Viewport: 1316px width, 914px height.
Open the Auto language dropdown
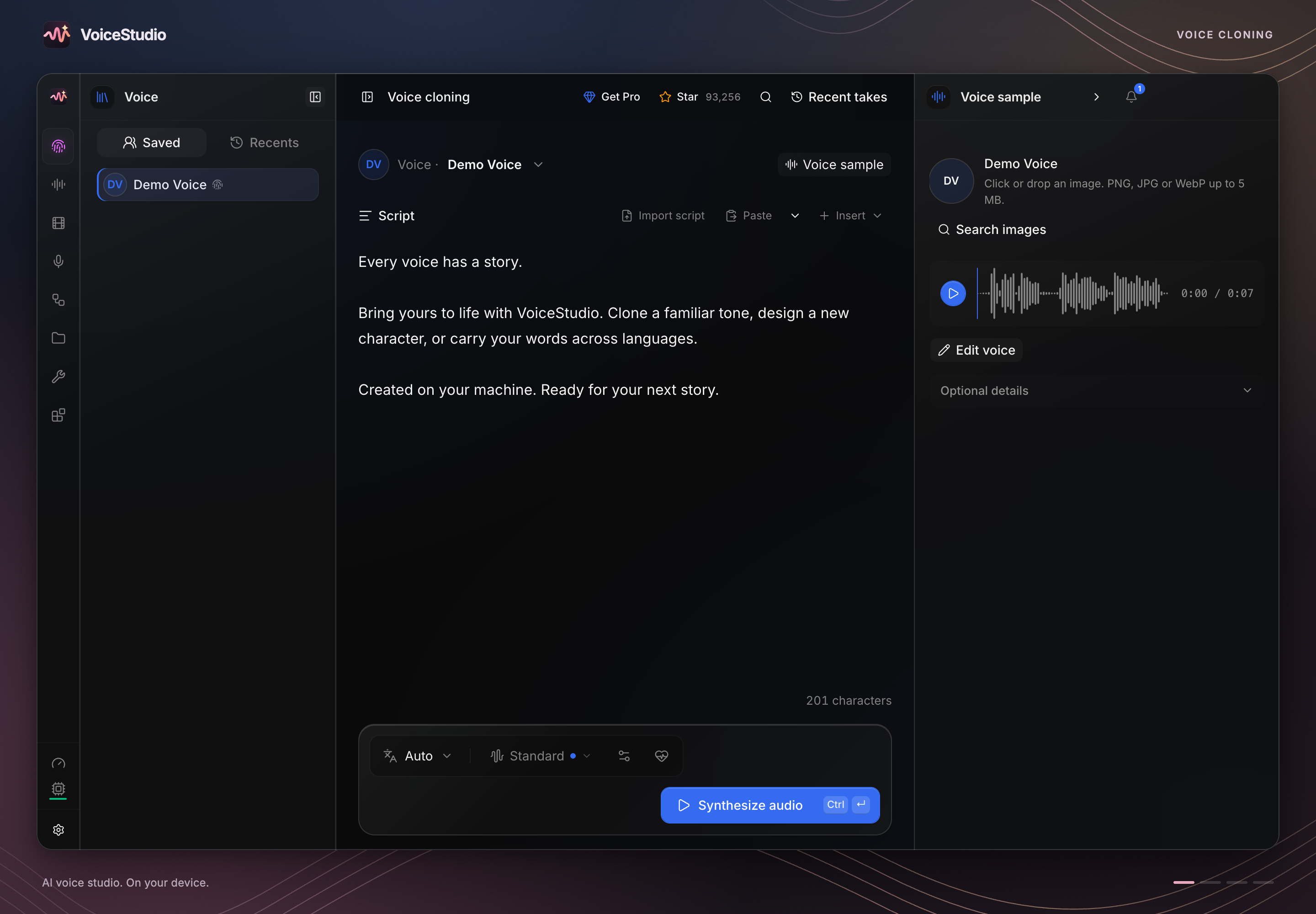point(418,756)
